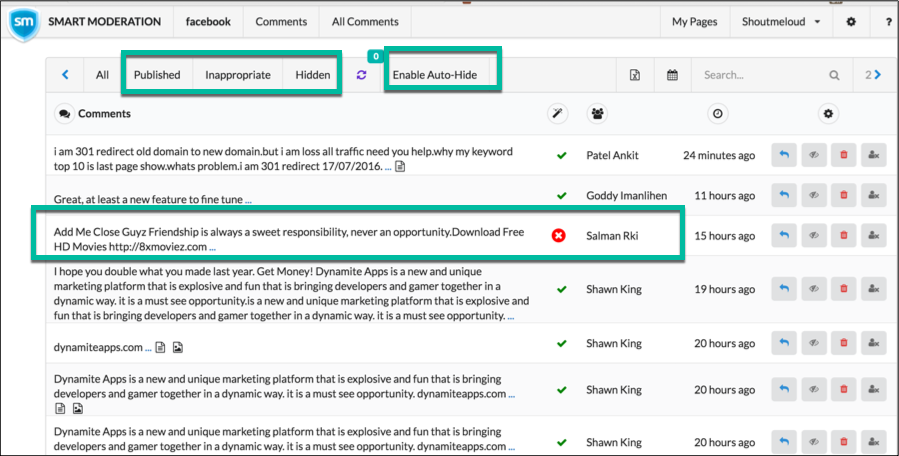
Task: Expand the Great, at least comment ellipsis
Action: (x=248, y=200)
